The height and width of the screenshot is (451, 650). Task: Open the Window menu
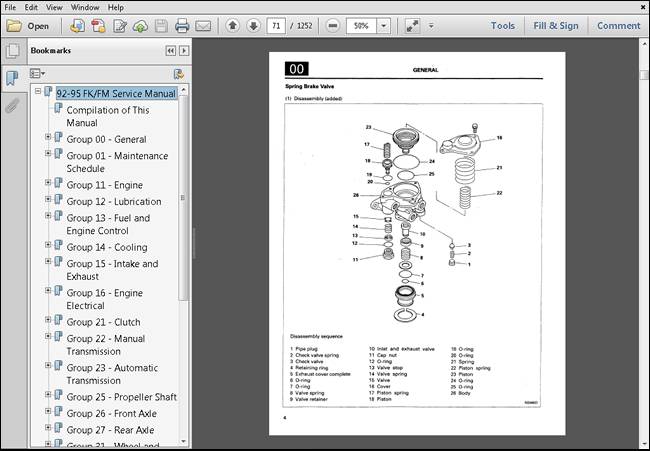tap(85, 7)
